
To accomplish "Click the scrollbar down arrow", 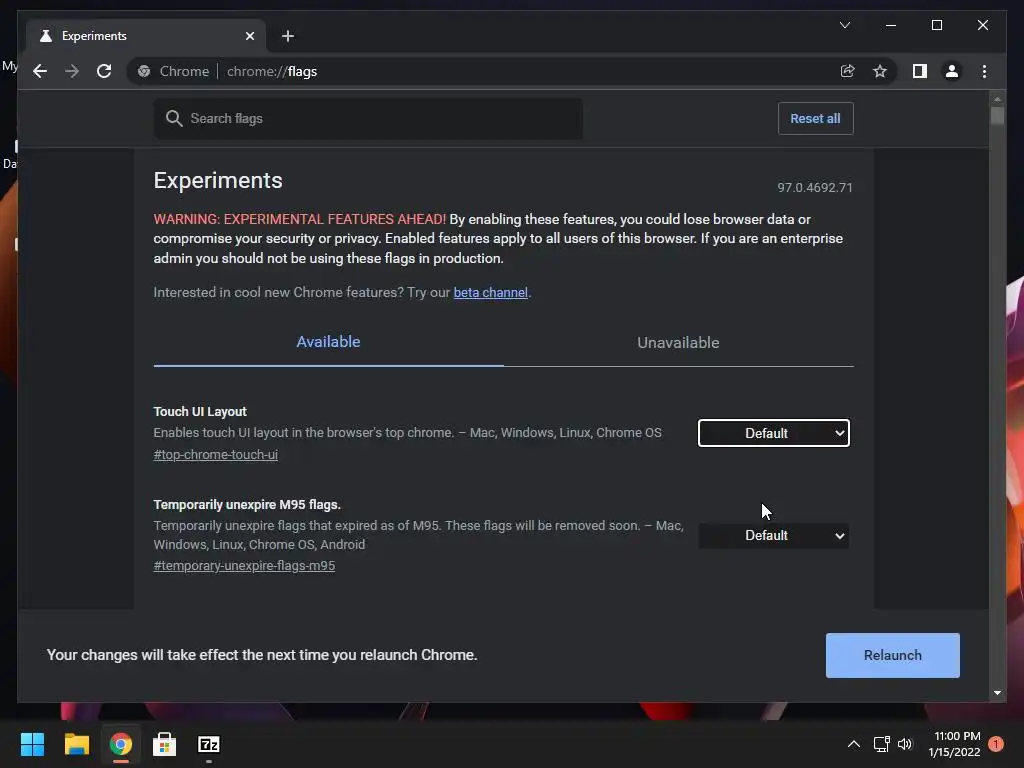I will point(997,693).
